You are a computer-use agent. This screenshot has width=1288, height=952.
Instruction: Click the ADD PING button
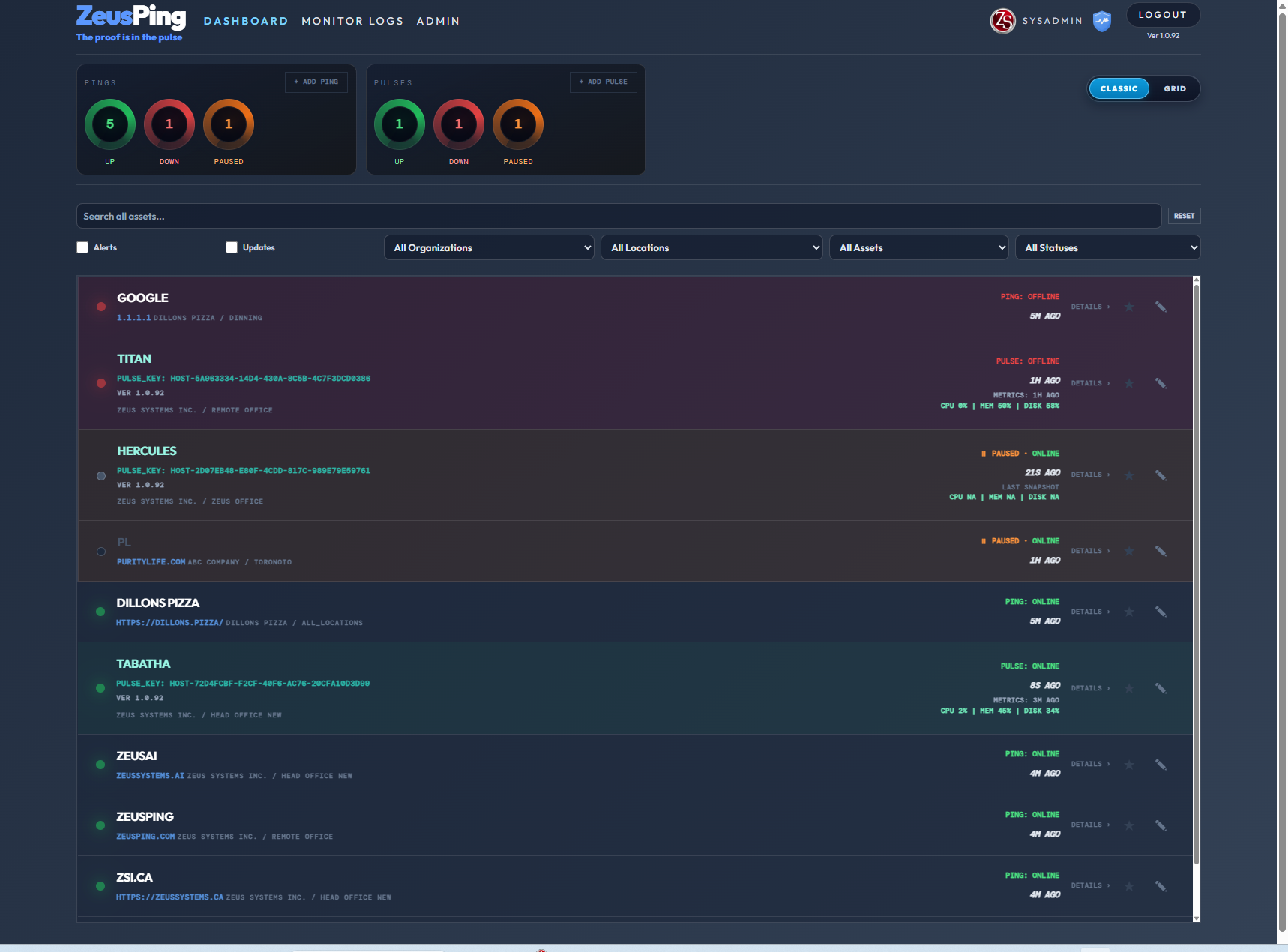click(x=316, y=82)
